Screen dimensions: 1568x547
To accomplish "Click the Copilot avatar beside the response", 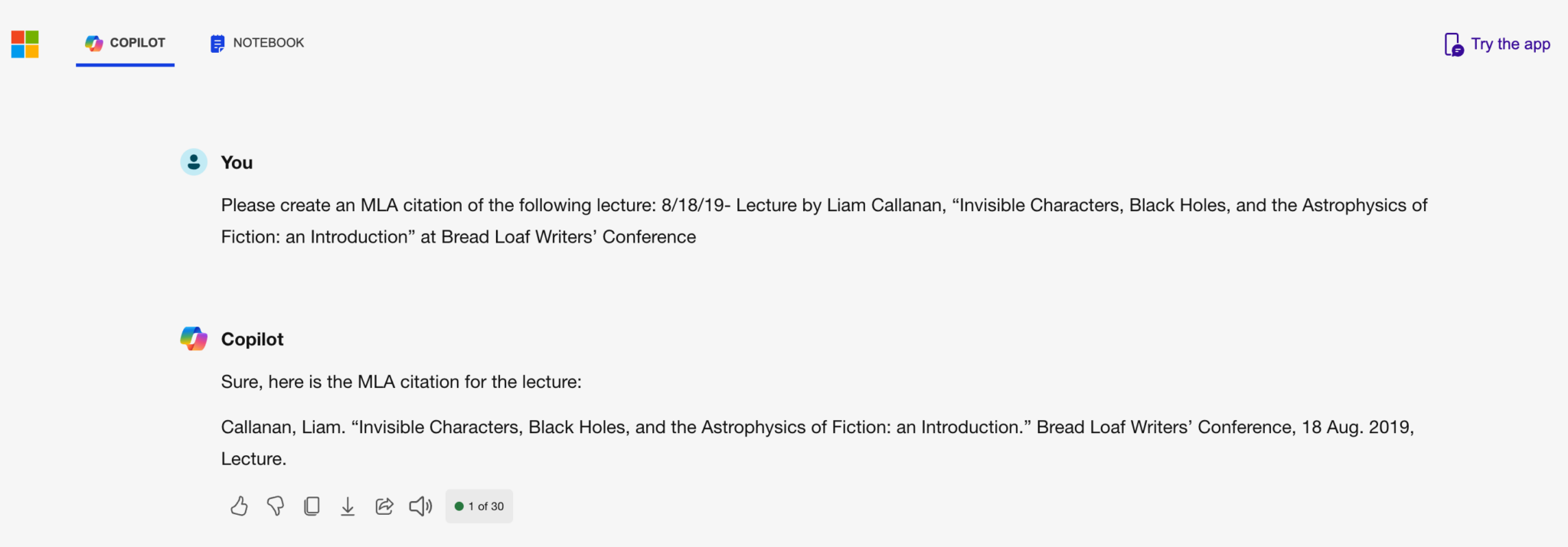I will (194, 339).
